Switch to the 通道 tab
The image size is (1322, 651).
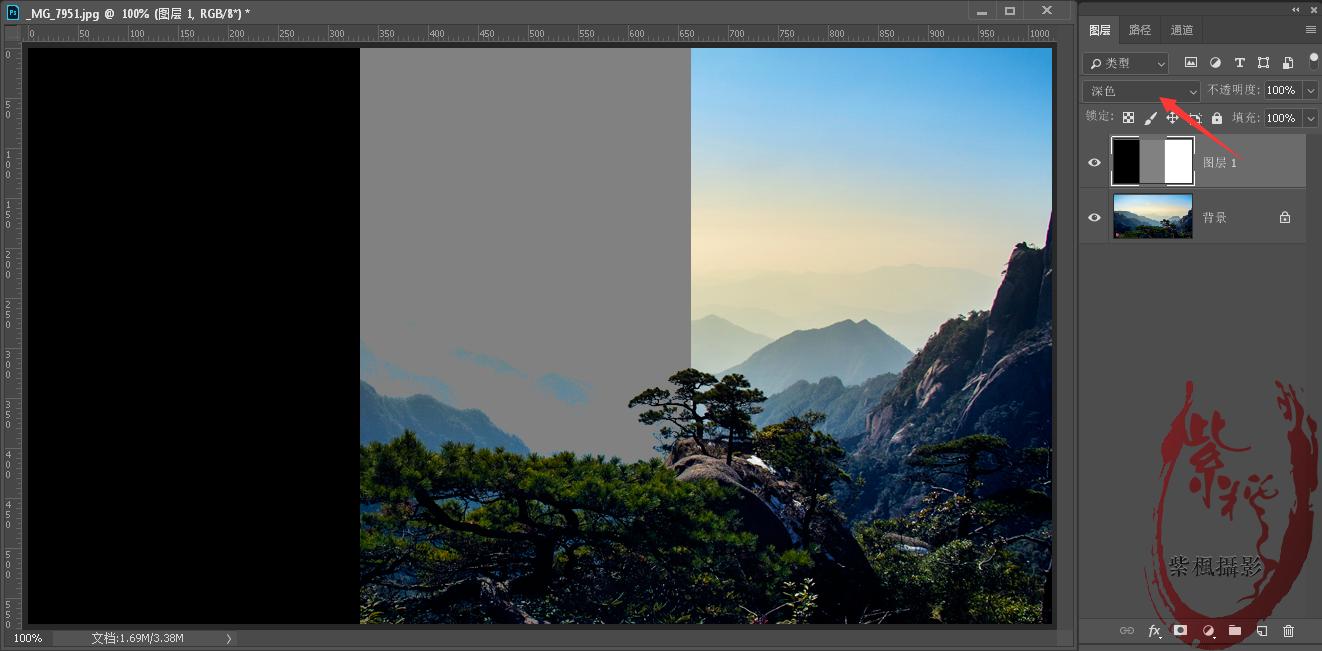pyautogui.click(x=1182, y=30)
